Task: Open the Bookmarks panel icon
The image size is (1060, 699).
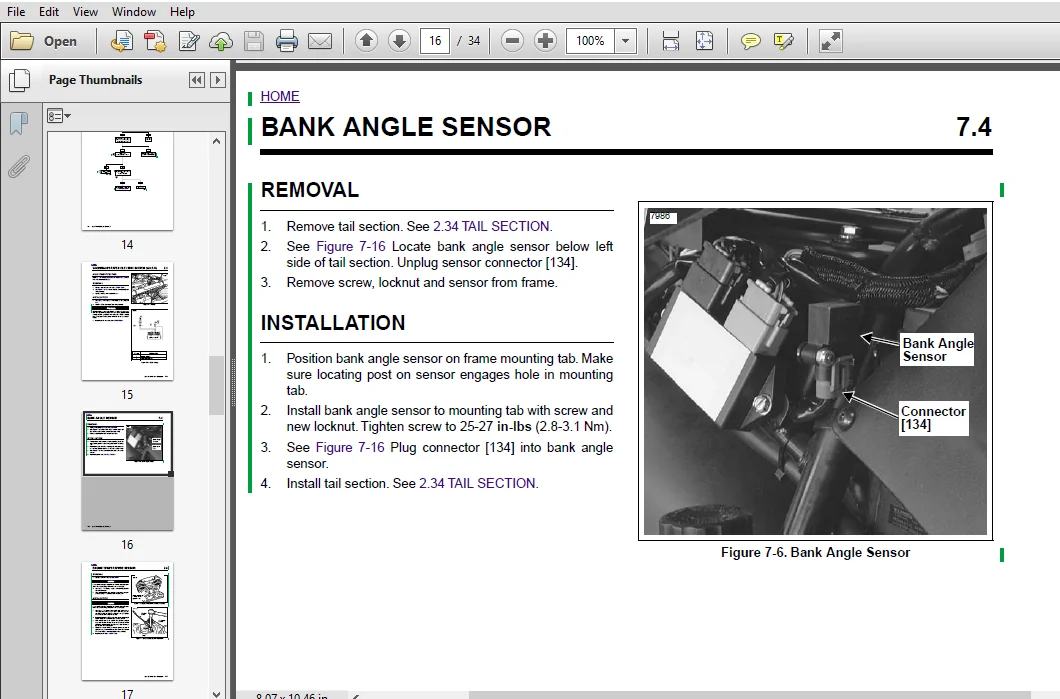Action: tap(19, 124)
